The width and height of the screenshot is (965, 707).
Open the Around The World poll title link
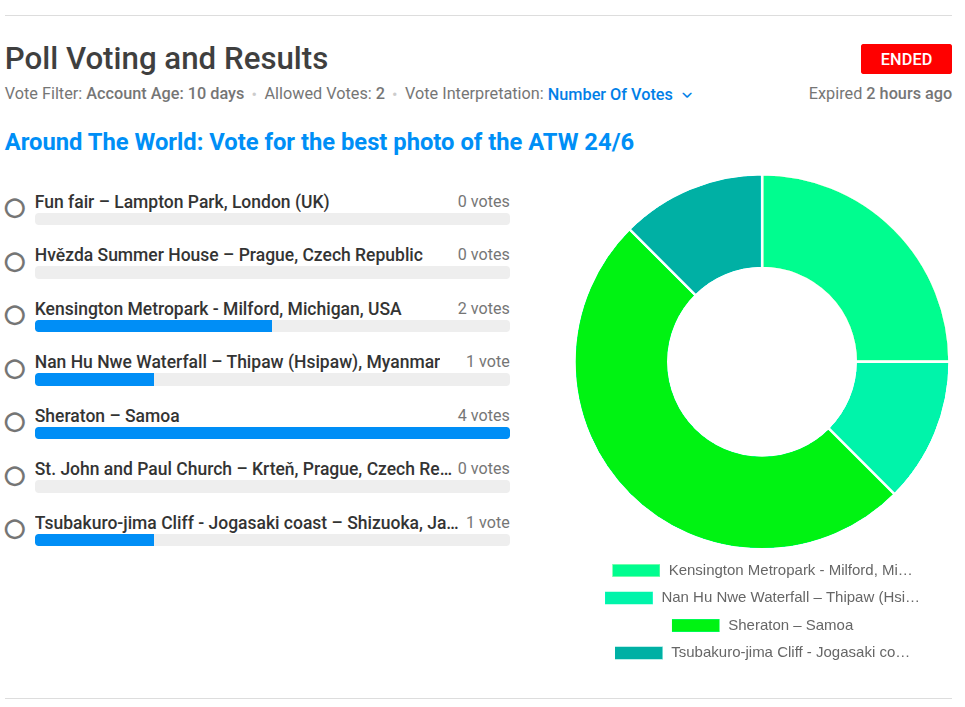pos(319,142)
